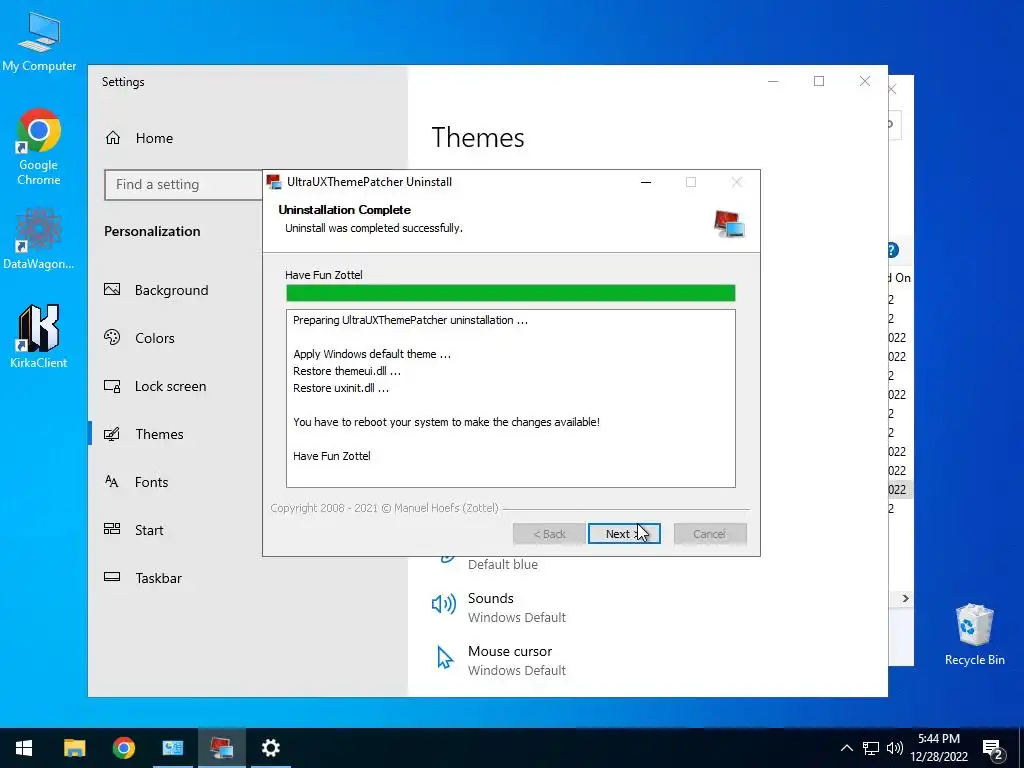This screenshot has height=768, width=1024.
Task: Click the disabled Back button
Action: [549, 534]
